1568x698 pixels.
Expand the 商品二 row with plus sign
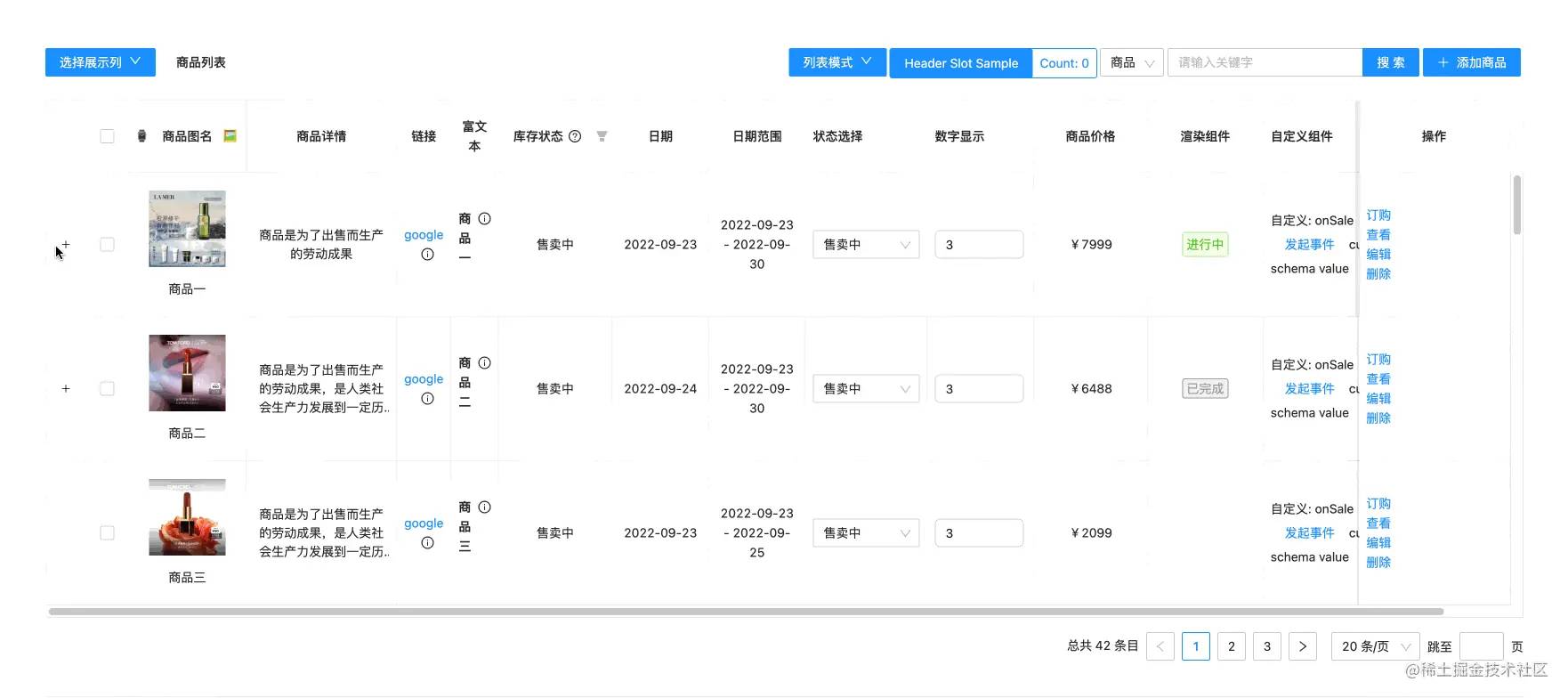tap(66, 389)
